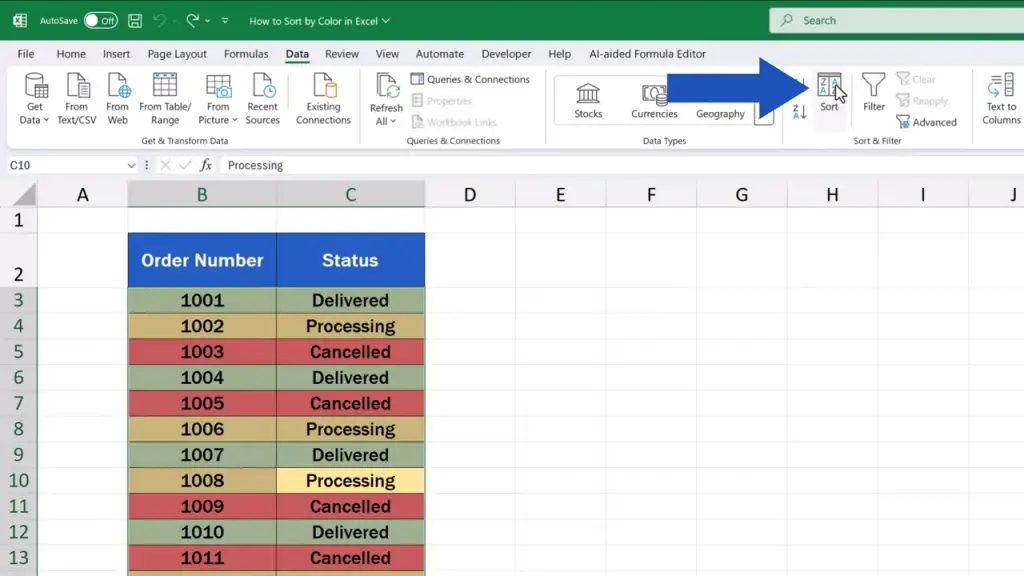This screenshot has width=1024, height=576.
Task: Switch to the Formulas tab
Action: [x=246, y=54]
